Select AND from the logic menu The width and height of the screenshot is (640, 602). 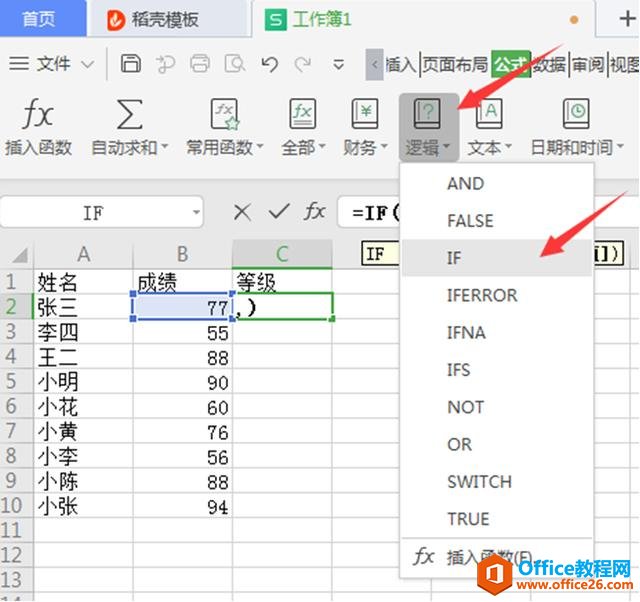tap(497, 184)
